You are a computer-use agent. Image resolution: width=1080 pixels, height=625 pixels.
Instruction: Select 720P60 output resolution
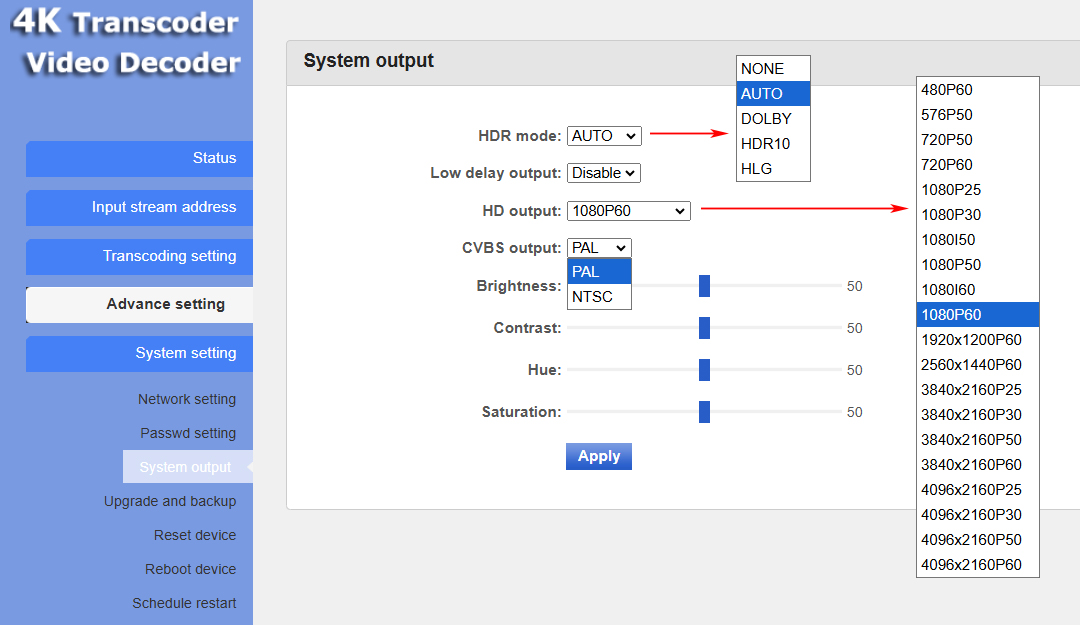click(977, 165)
